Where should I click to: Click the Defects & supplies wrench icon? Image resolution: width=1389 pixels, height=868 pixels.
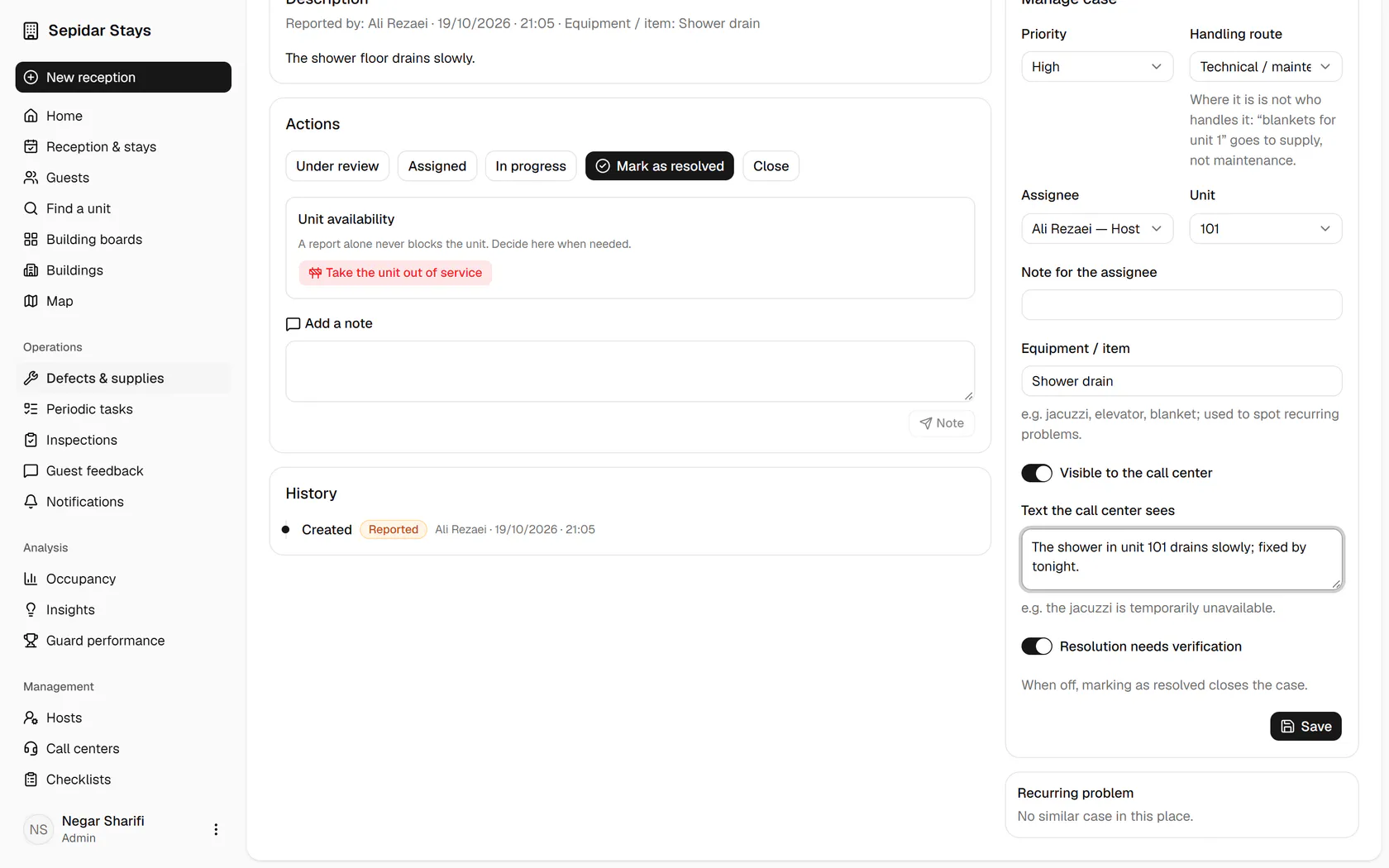click(31, 379)
